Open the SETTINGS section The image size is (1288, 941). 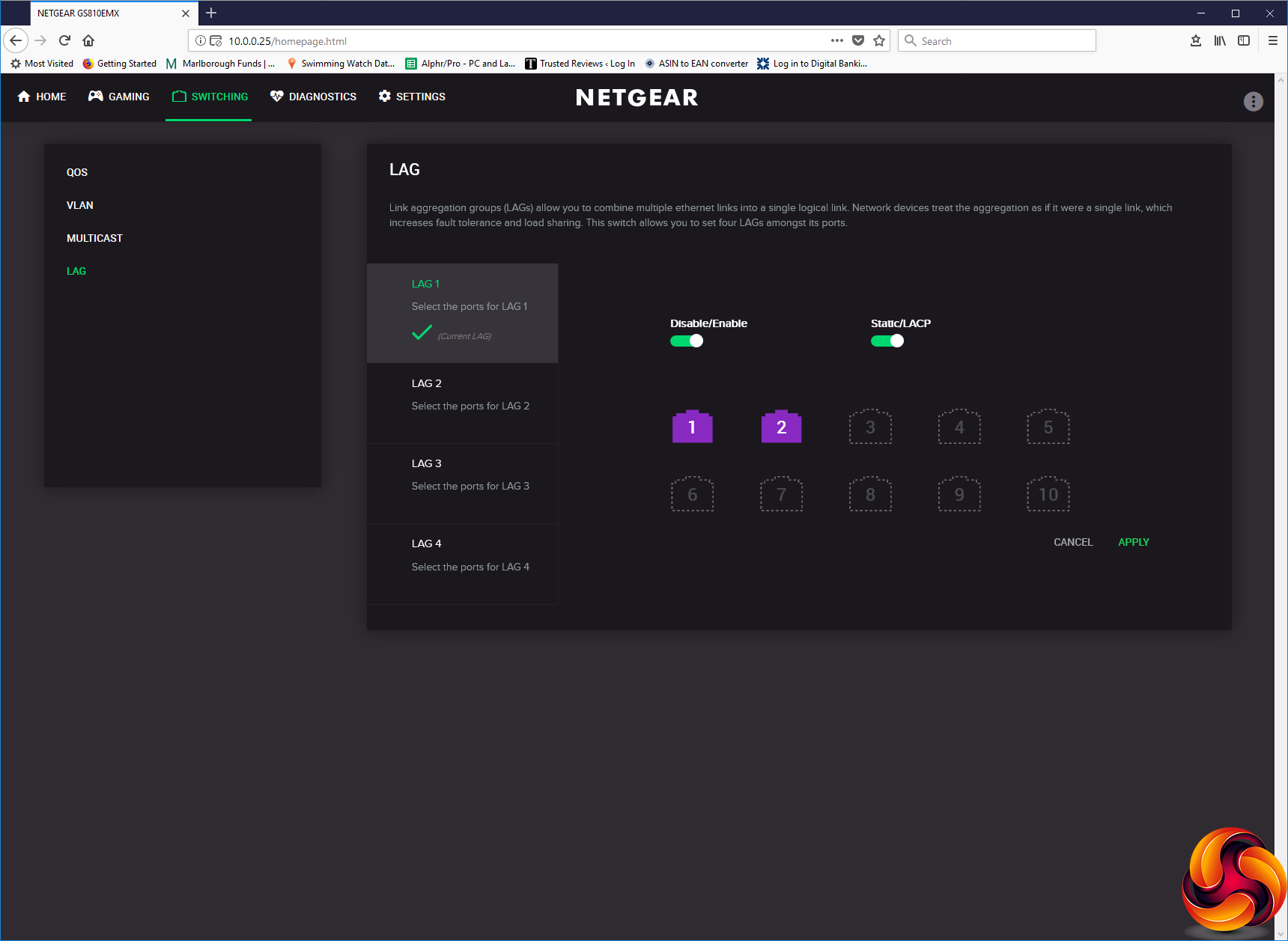point(412,97)
